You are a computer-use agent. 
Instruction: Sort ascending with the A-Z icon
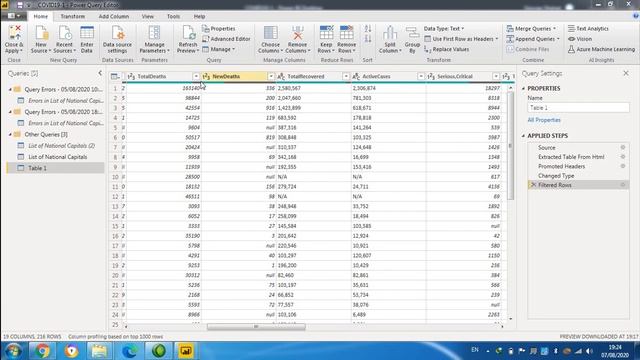point(368,29)
